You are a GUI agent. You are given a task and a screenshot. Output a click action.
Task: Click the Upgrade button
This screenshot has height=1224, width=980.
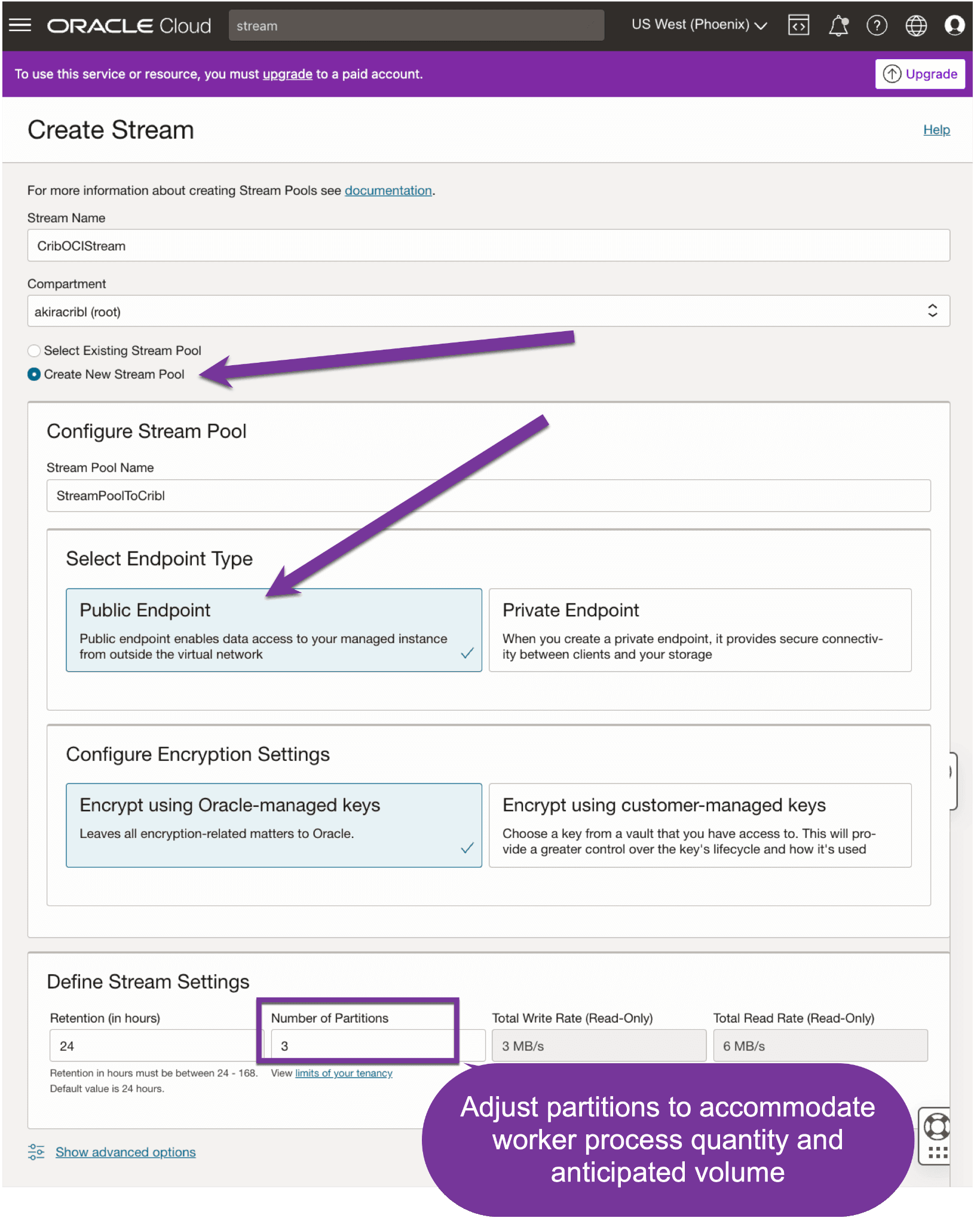pos(920,74)
